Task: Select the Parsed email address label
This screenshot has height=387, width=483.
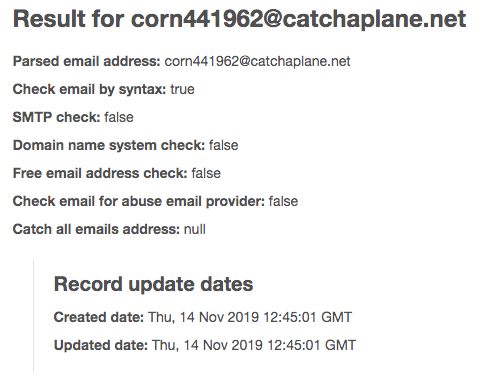Action: (x=87, y=61)
